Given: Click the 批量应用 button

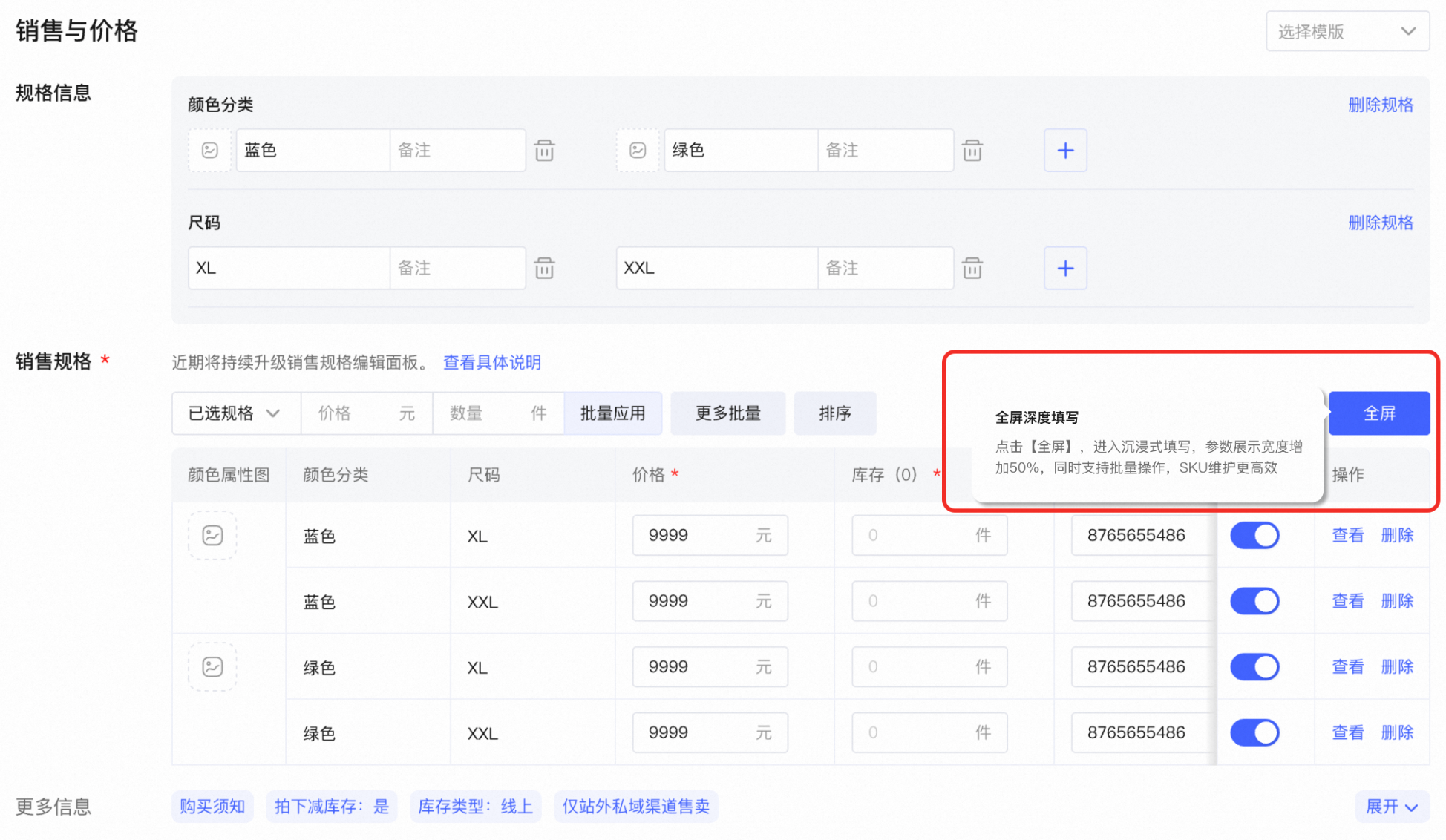Looking at the screenshot, I should [613, 413].
